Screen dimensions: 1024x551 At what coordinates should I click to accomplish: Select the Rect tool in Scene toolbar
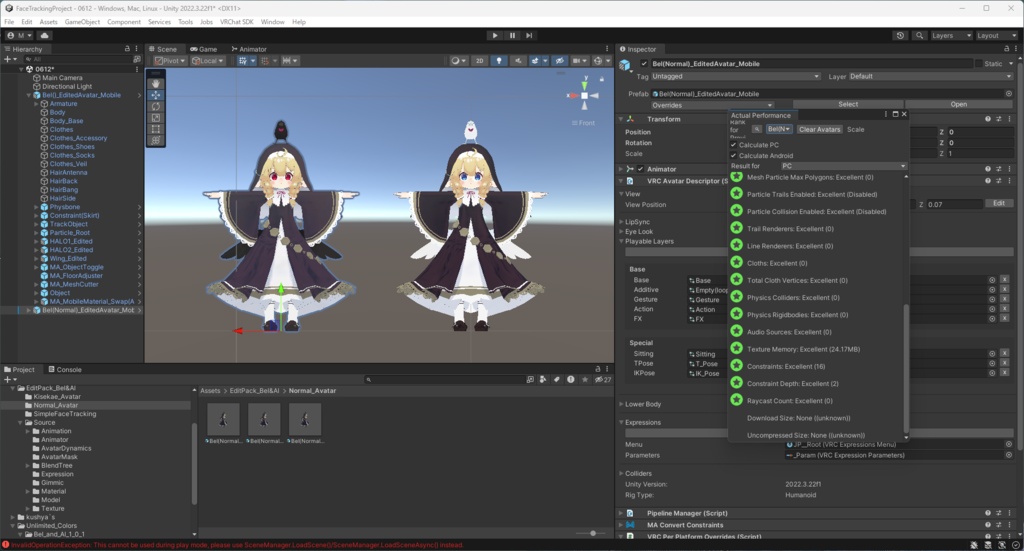pyautogui.click(x=155, y=129)
